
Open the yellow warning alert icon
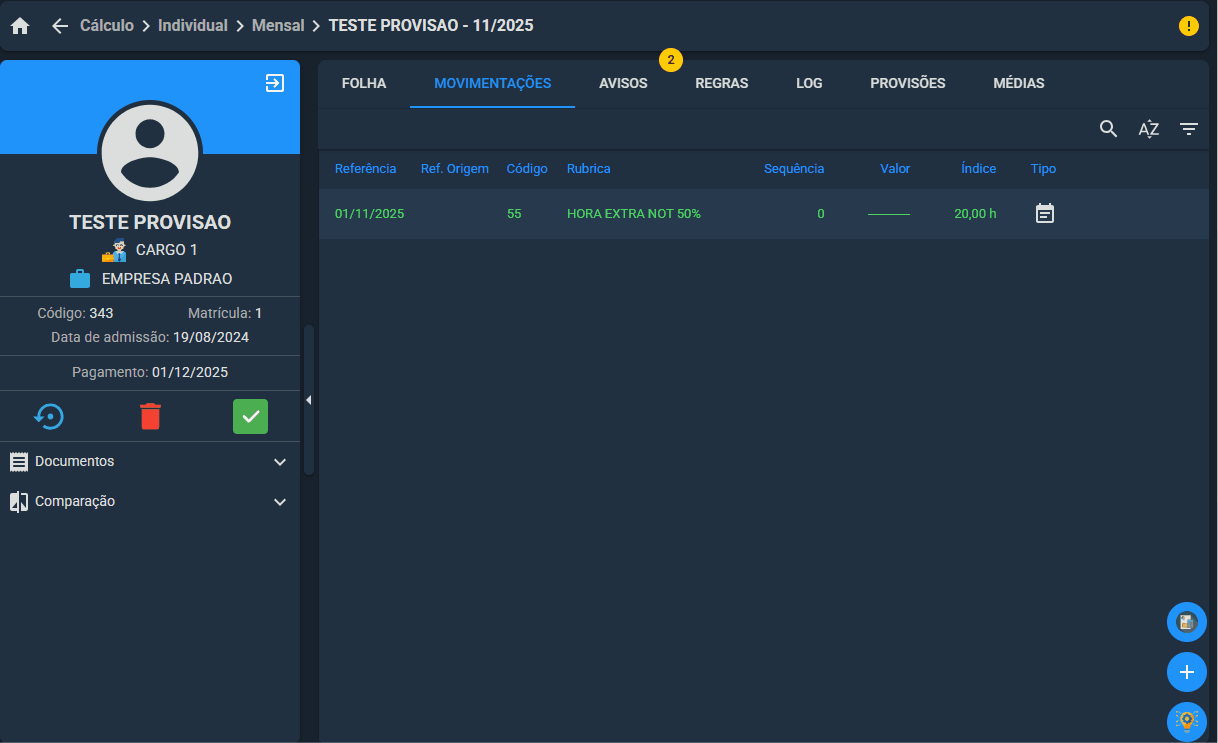coord(1188,26)
